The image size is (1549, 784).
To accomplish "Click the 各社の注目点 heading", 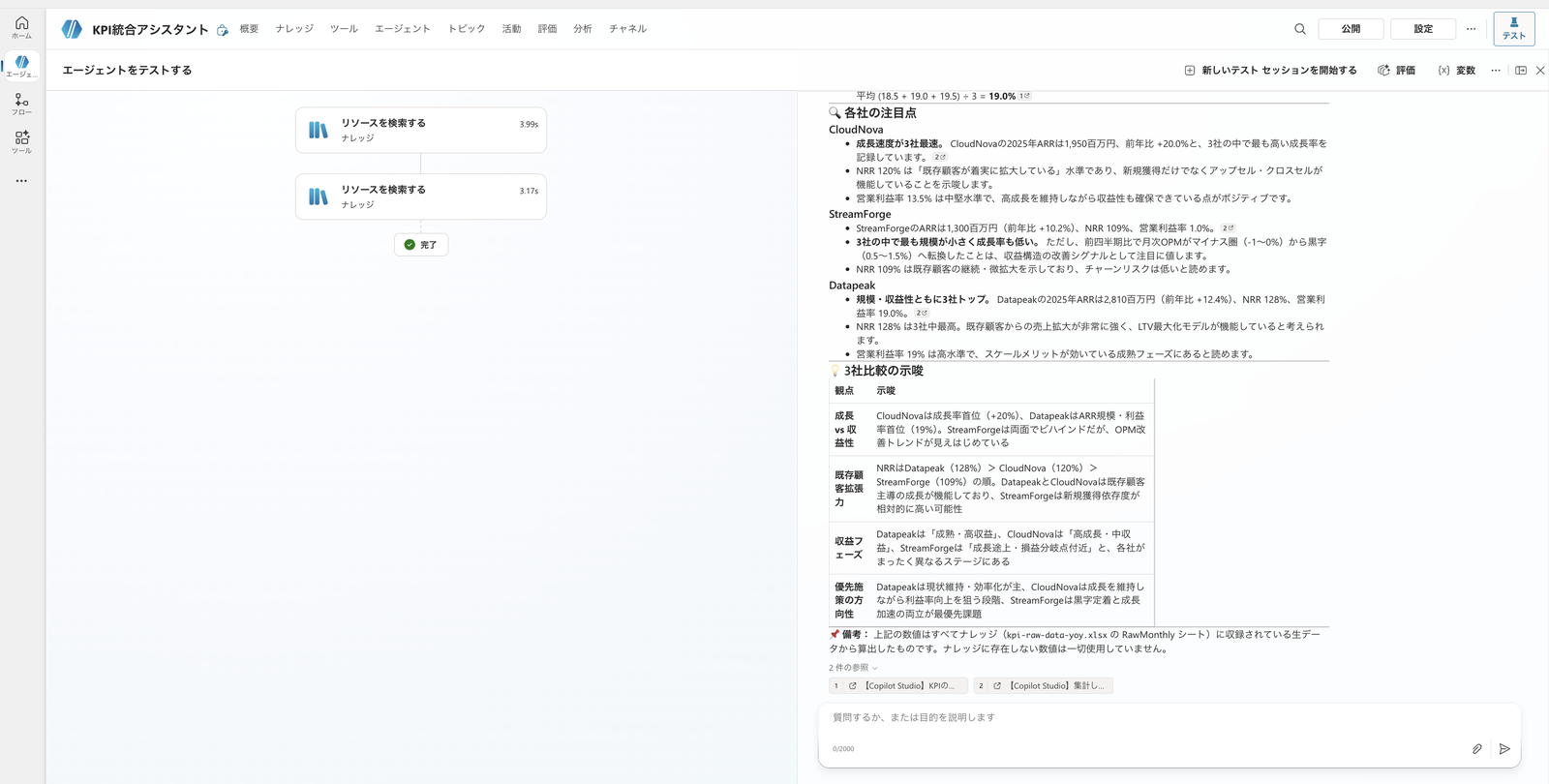I will tap(880, 113).
